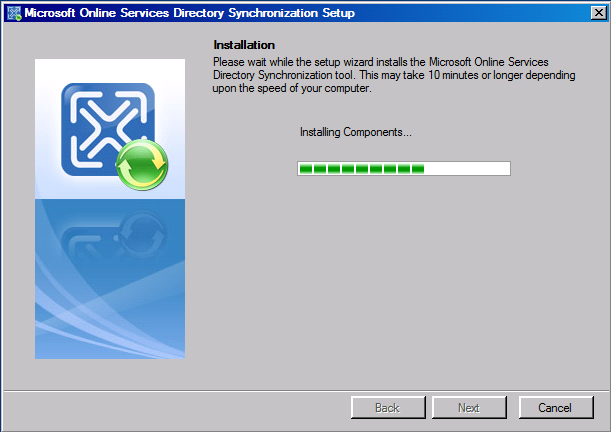Click the window title text
This screenshot has height=432, width=611.
[x=189, y=13]
